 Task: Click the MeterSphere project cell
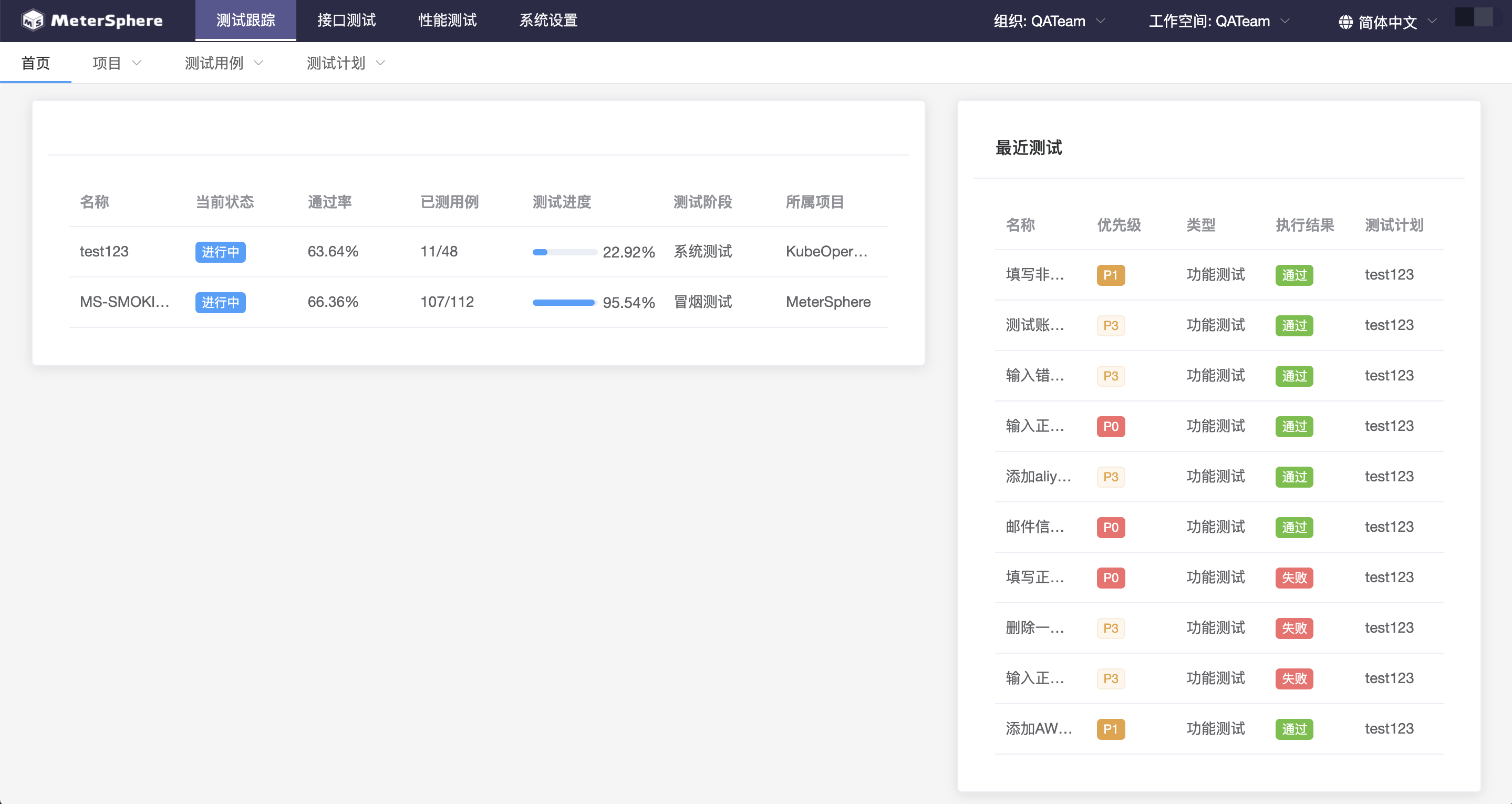click(x=828, y=302)
